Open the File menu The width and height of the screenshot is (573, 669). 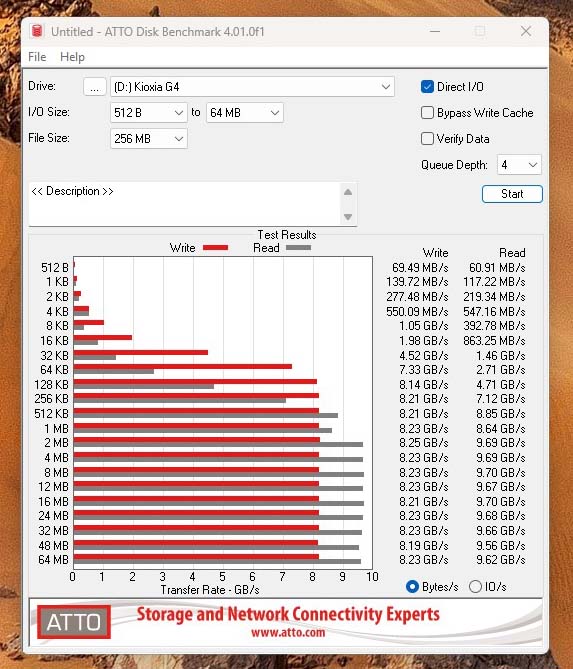click(x=37, y=57)
